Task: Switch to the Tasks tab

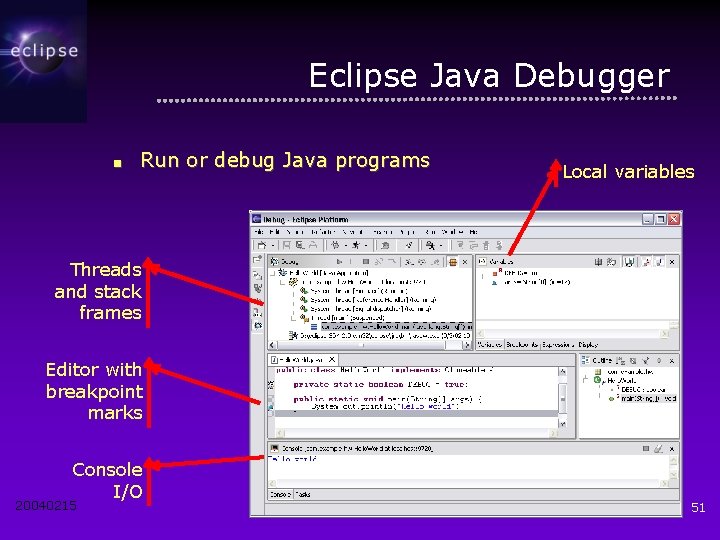Action: pos(303,495)
